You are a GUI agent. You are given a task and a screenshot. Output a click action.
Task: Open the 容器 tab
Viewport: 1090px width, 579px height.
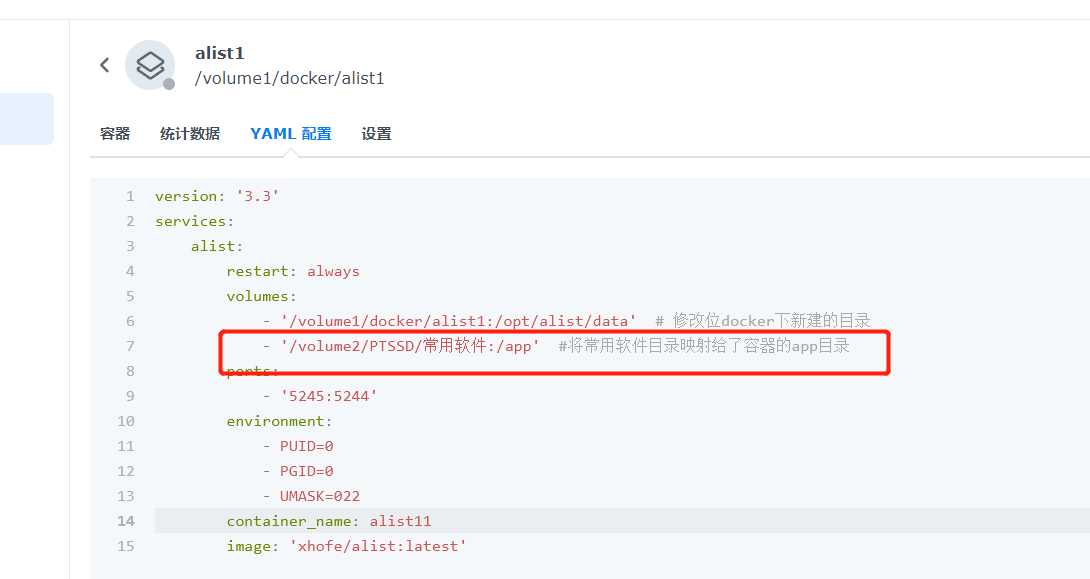pyautogui.click(x=115, y=133)
